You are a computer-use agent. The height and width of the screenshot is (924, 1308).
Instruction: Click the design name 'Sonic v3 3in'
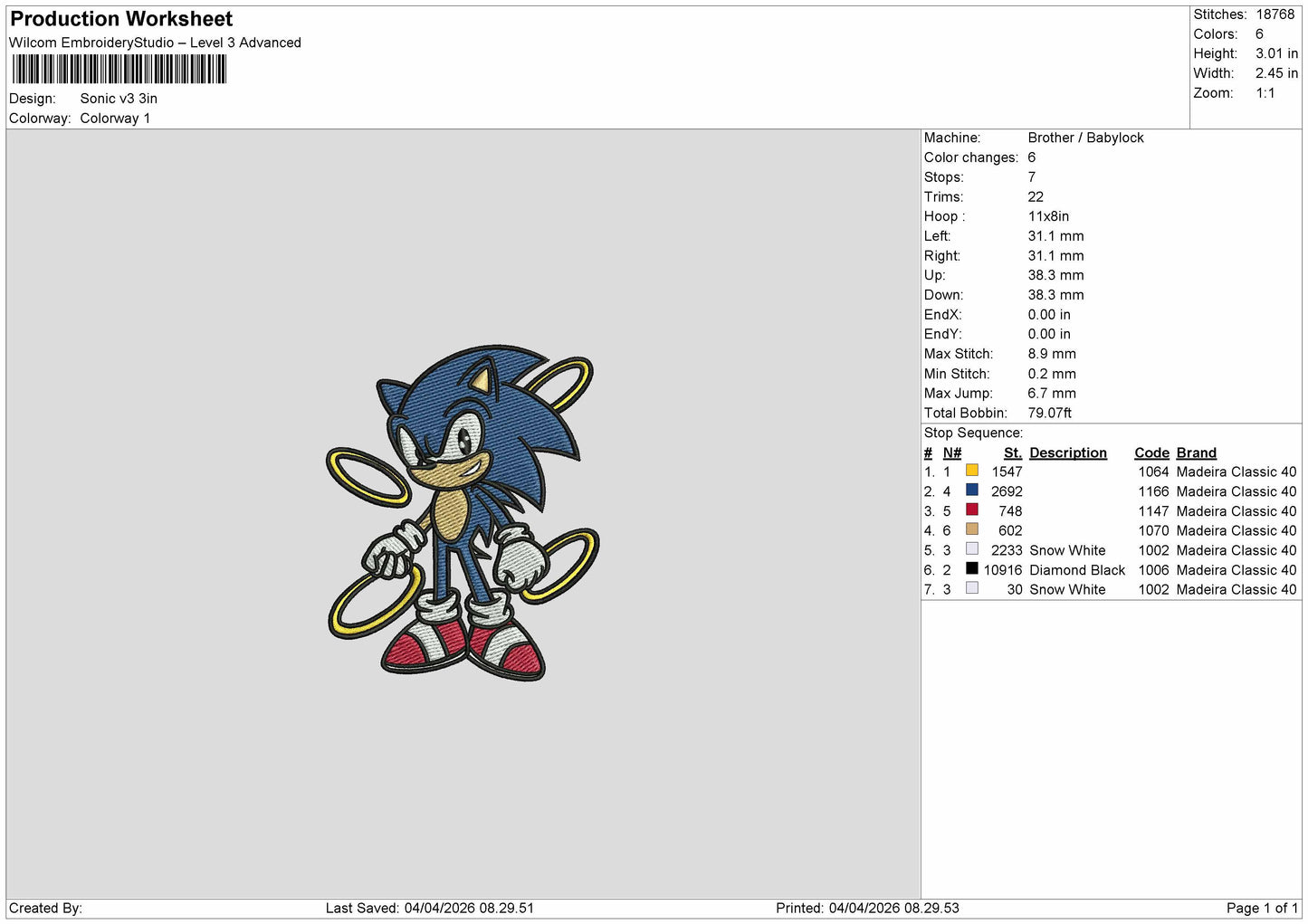[x=119, y=99]
